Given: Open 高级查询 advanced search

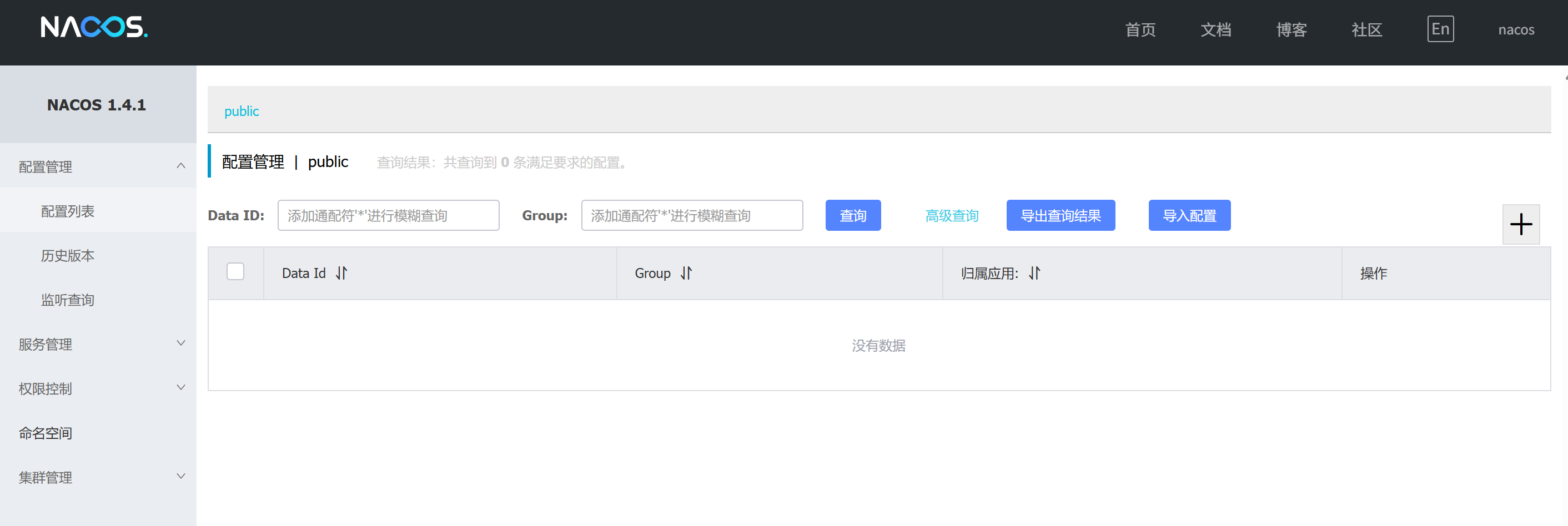Looking at the screenshot, I should (951, 215).
